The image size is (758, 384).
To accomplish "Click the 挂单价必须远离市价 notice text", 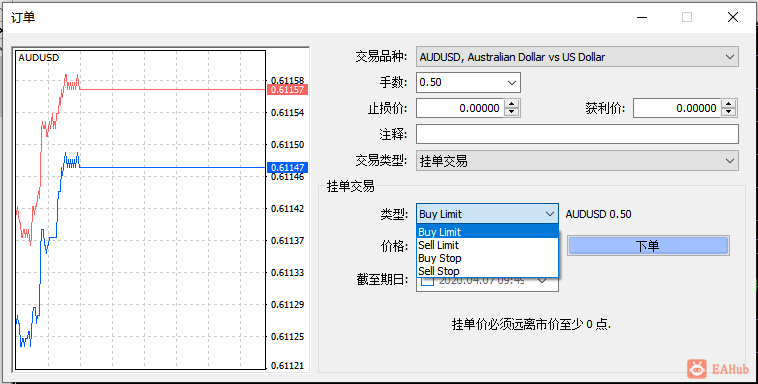I will pyautogui.click(x=531, y=324).
